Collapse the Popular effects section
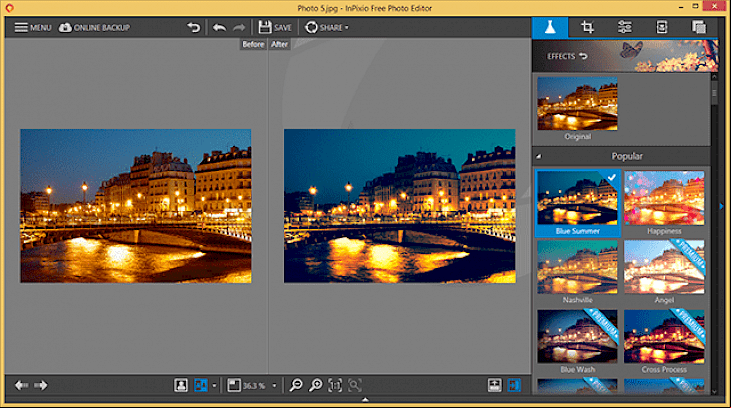Viewport: 731px width, 408px height. [x=539, y=156]
